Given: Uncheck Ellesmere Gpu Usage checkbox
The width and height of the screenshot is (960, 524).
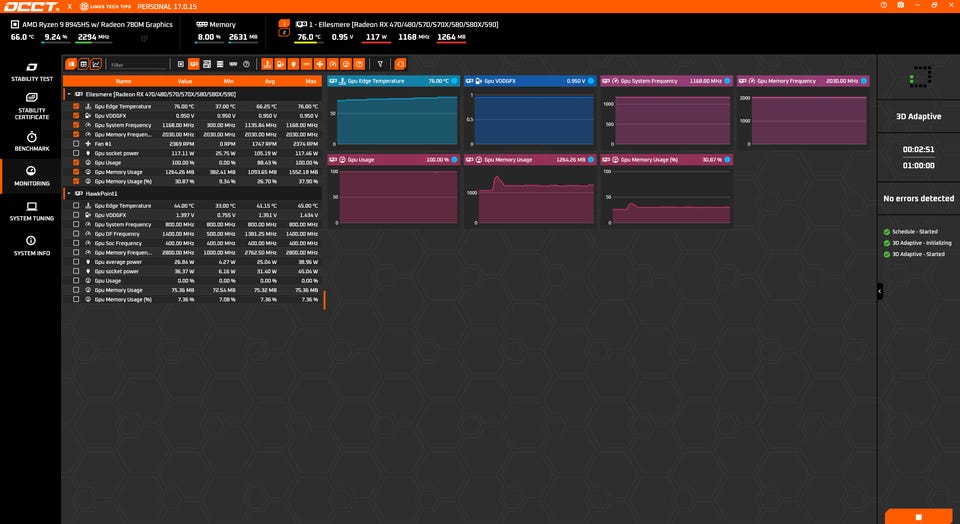Looking at the screenshot, I should click(x=76, y=163).
